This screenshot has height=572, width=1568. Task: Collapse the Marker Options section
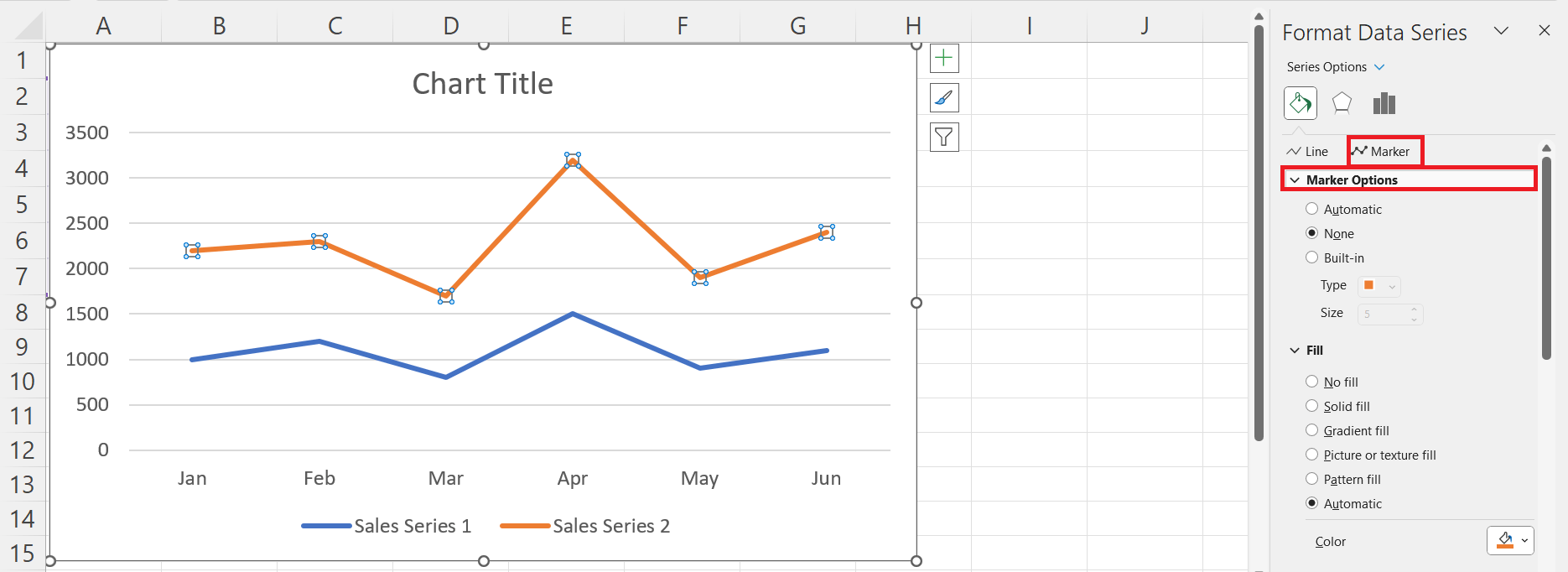(x=1297, y=179)
